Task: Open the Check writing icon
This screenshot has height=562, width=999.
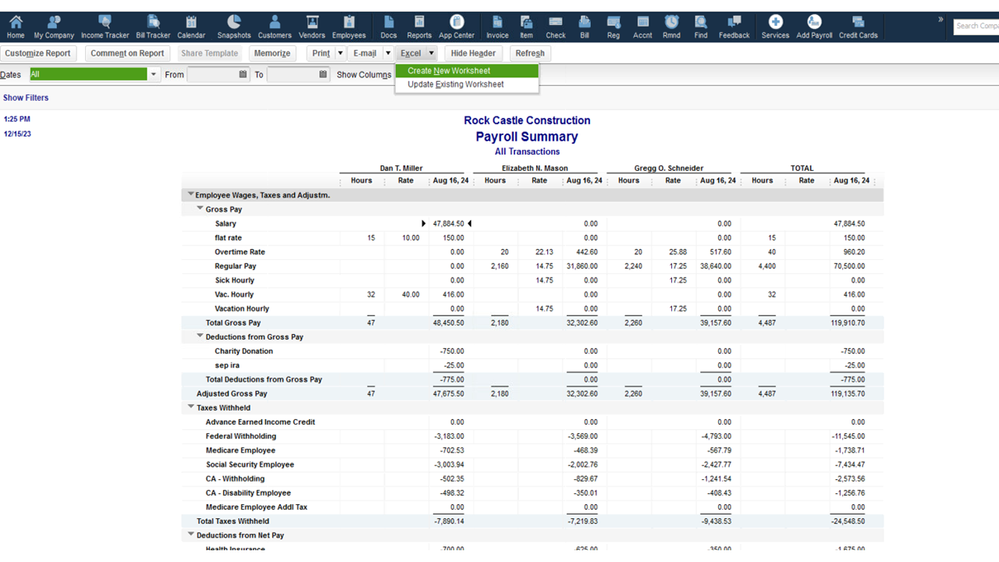Action: (556, 26)
